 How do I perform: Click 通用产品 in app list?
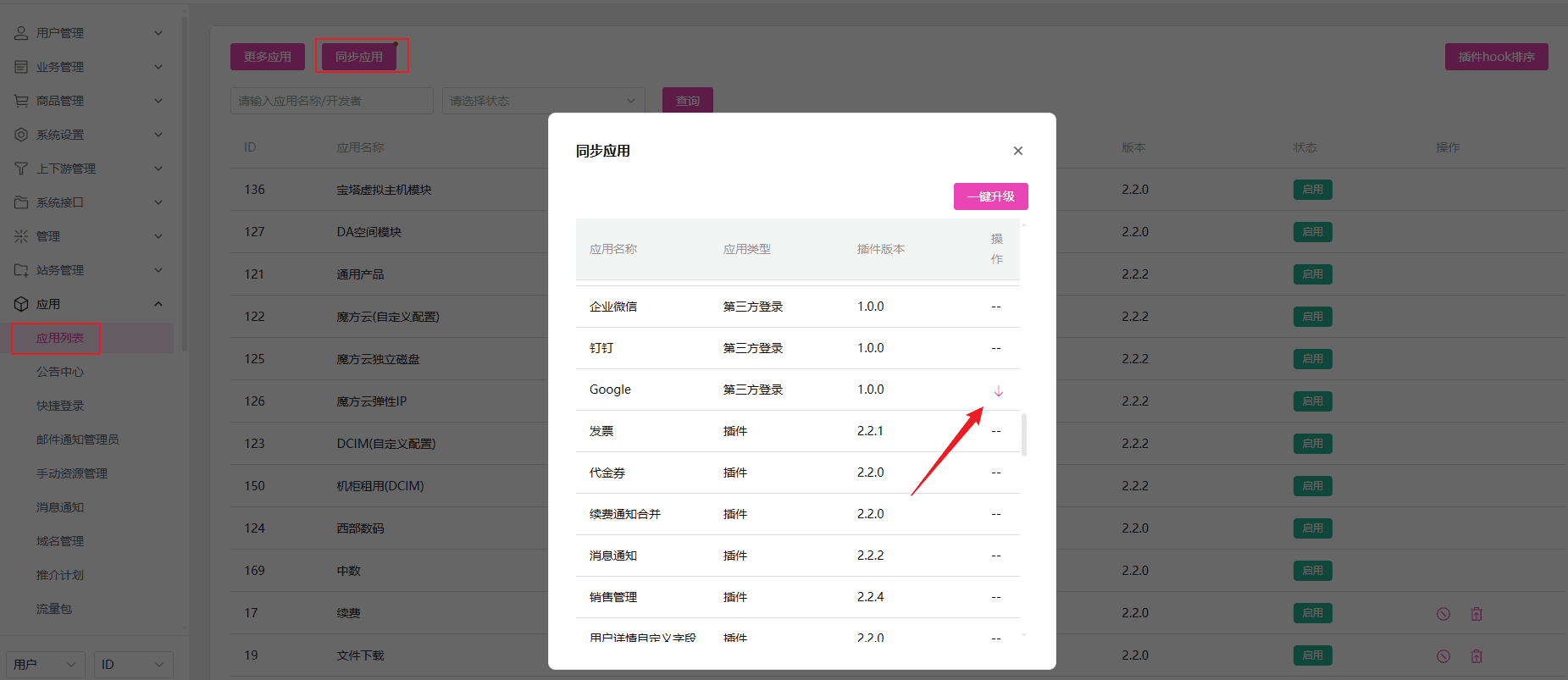click(360, 274)
